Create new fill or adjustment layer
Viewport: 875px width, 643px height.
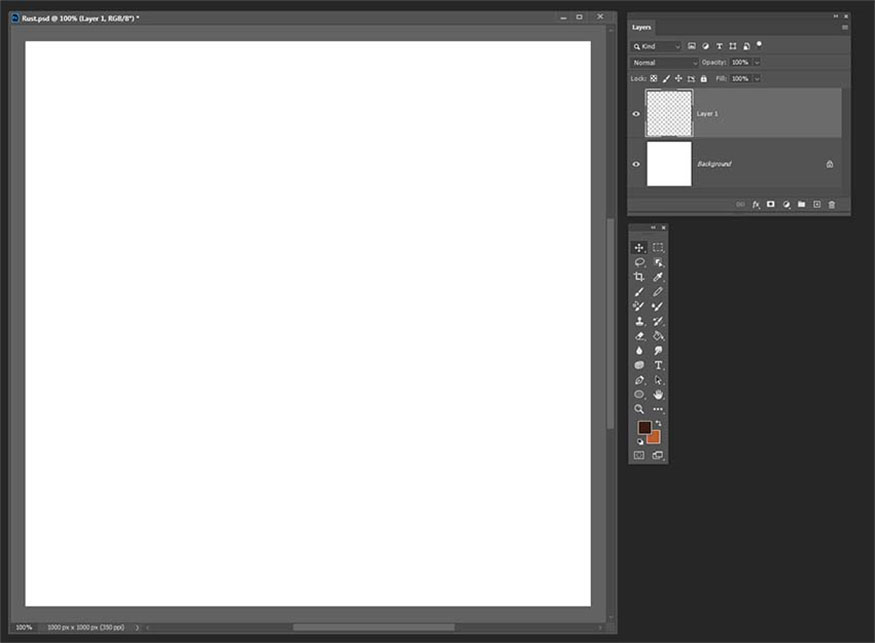point(786,204)
